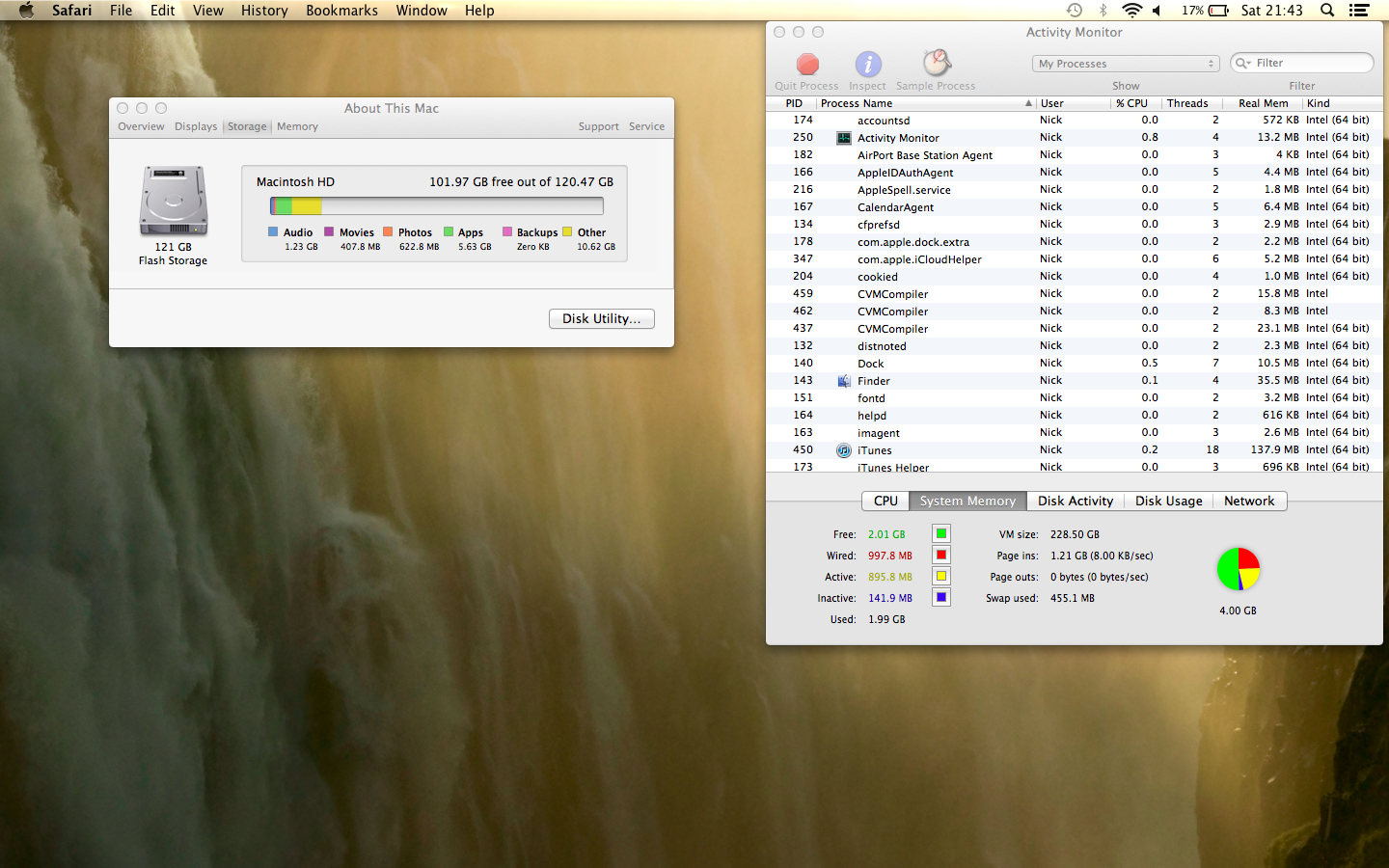Click the iTunes process icon
Screen dimensions: 1389x868
844,450
